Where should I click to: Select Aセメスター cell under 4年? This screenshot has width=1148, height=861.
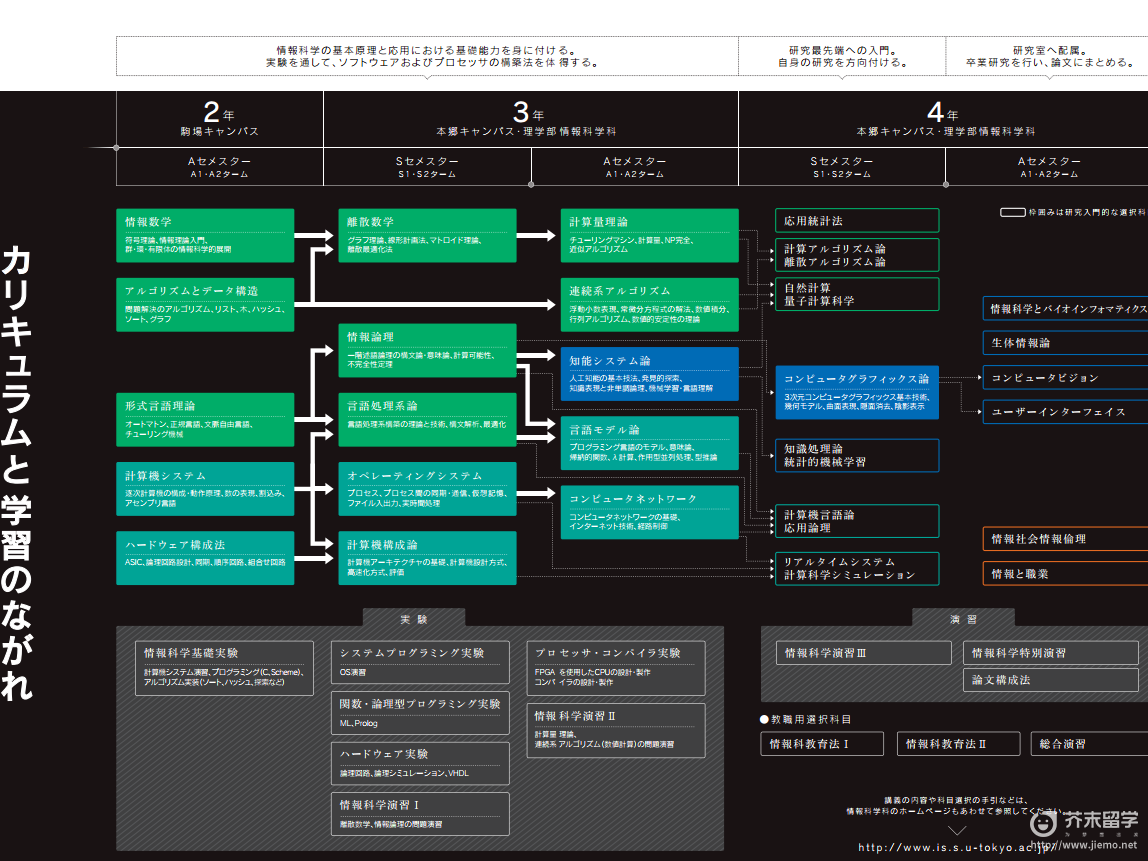(x=1048, y=167)
